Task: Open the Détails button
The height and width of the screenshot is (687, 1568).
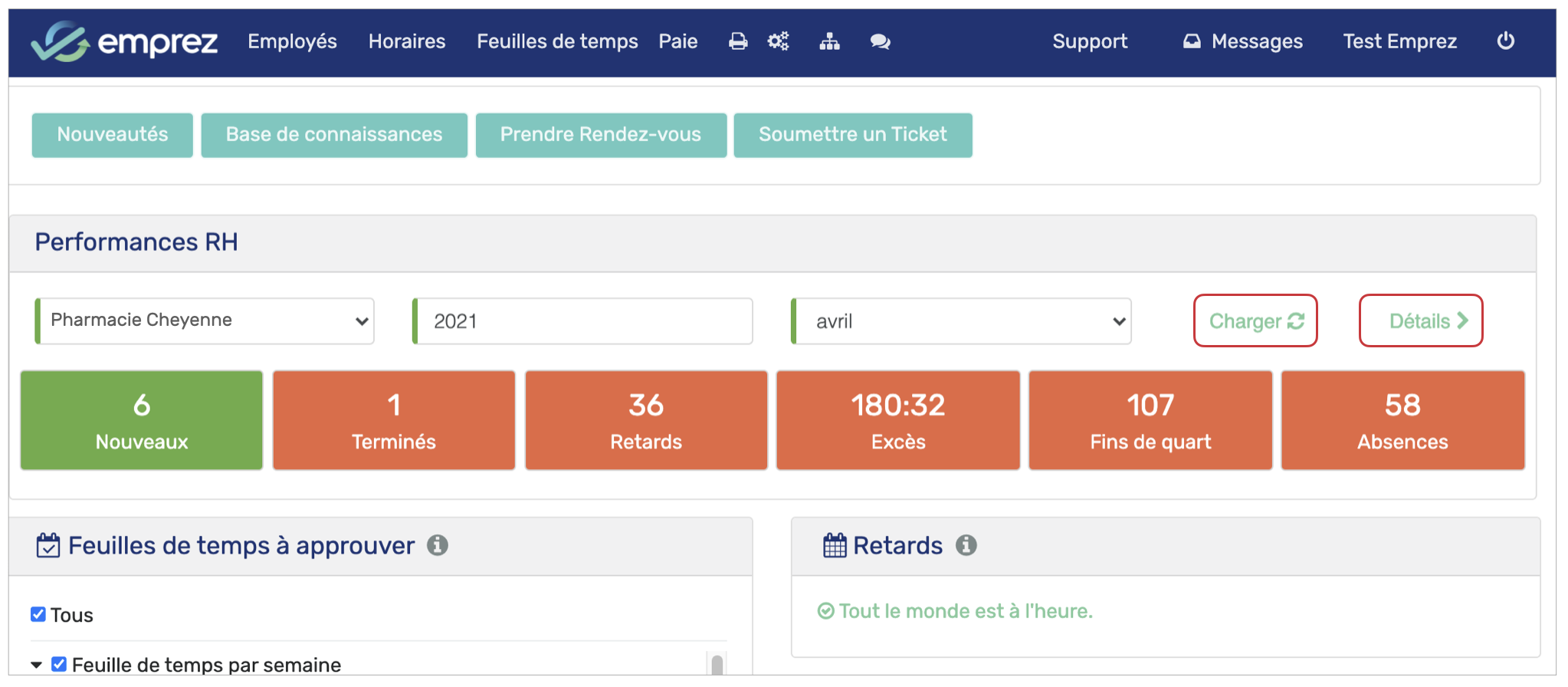Action: (x=1421, y=320)
